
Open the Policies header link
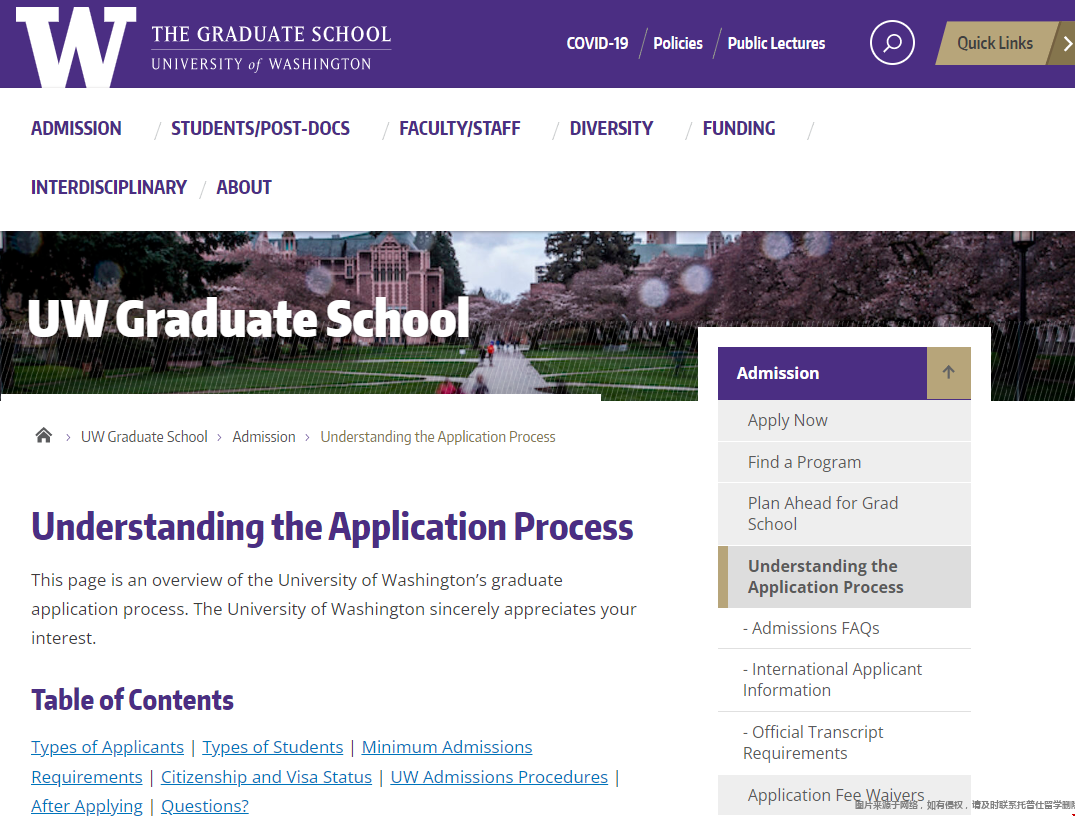[678, 43]
